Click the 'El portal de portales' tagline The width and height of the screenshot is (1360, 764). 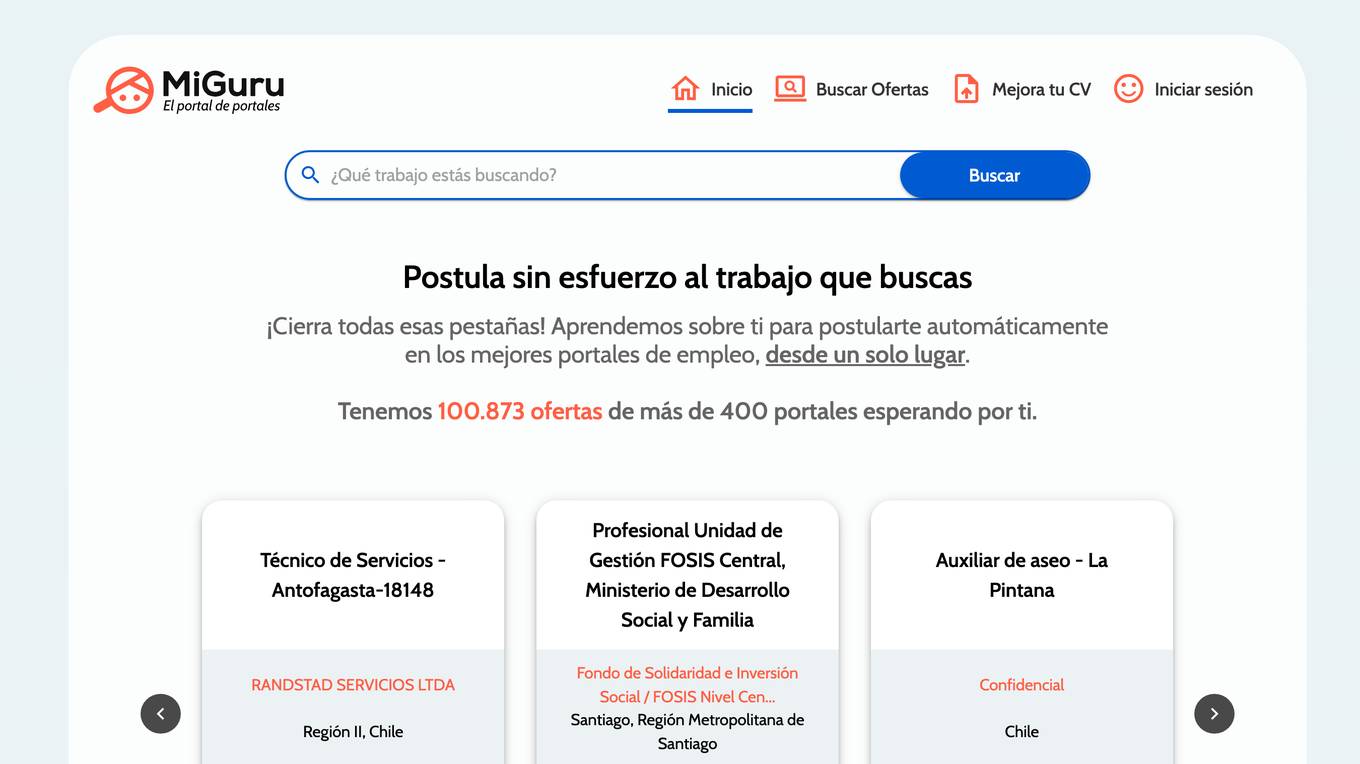tap(221, 106)
